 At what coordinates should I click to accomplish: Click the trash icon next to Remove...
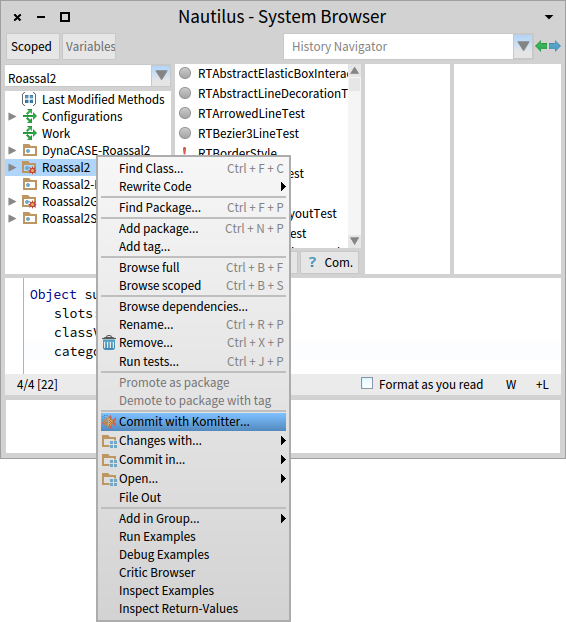click(109, 342)
